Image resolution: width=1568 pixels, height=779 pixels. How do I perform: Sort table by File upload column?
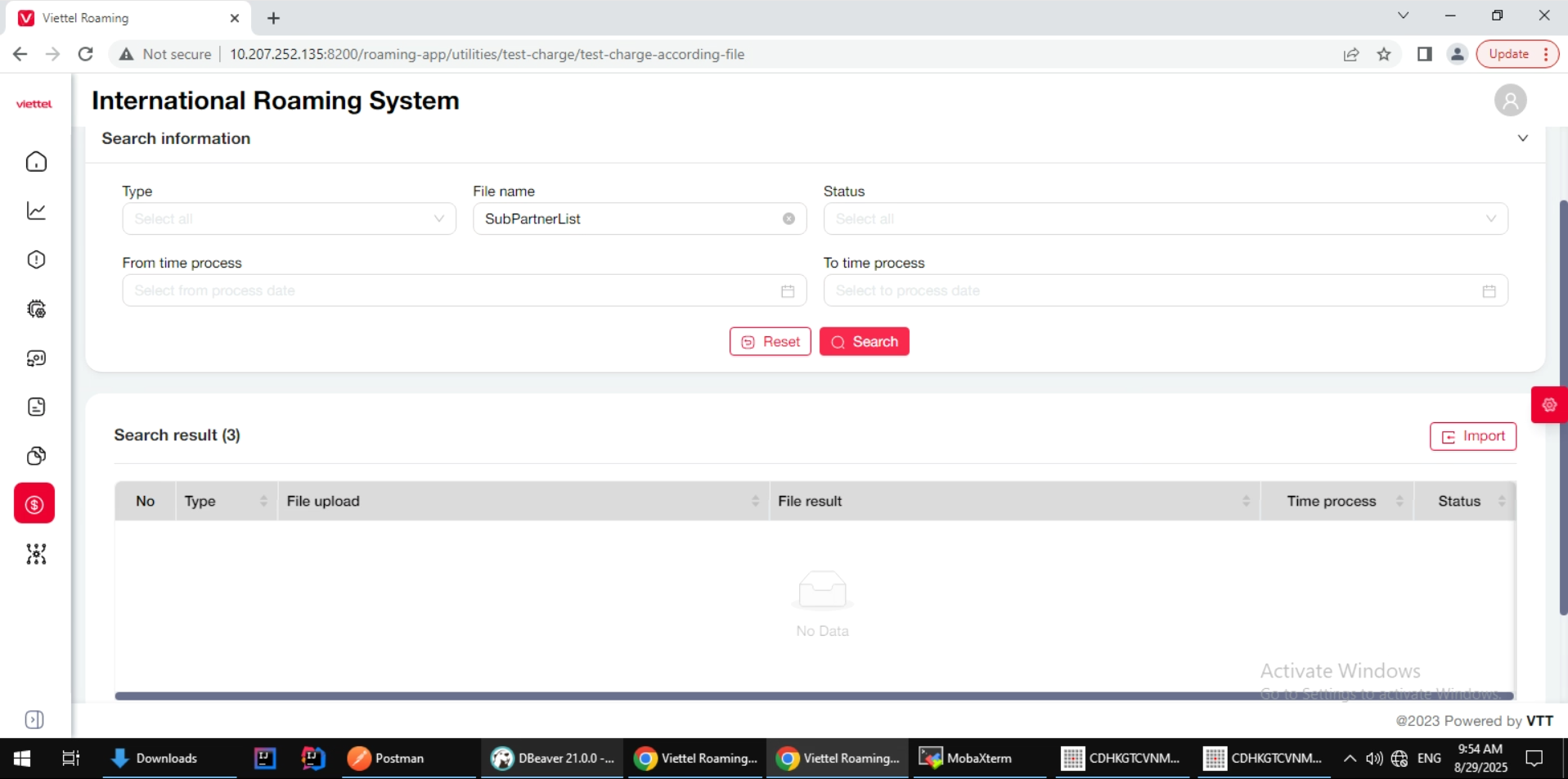754,502
